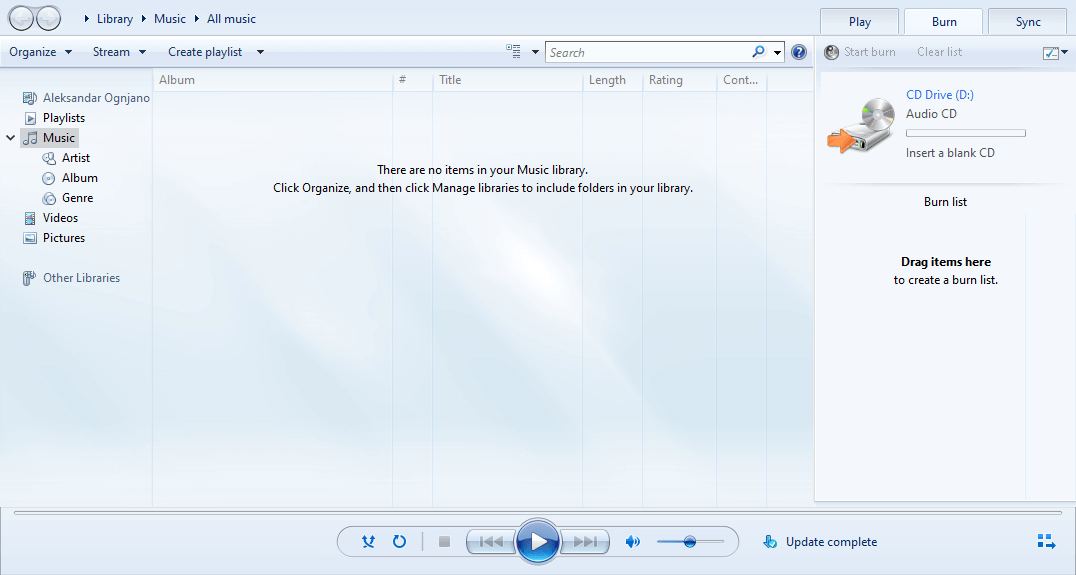The width and height of the screenshot is (1076, 575).
Task: Click the Other Libraries icon
Action: pos(29,278)
